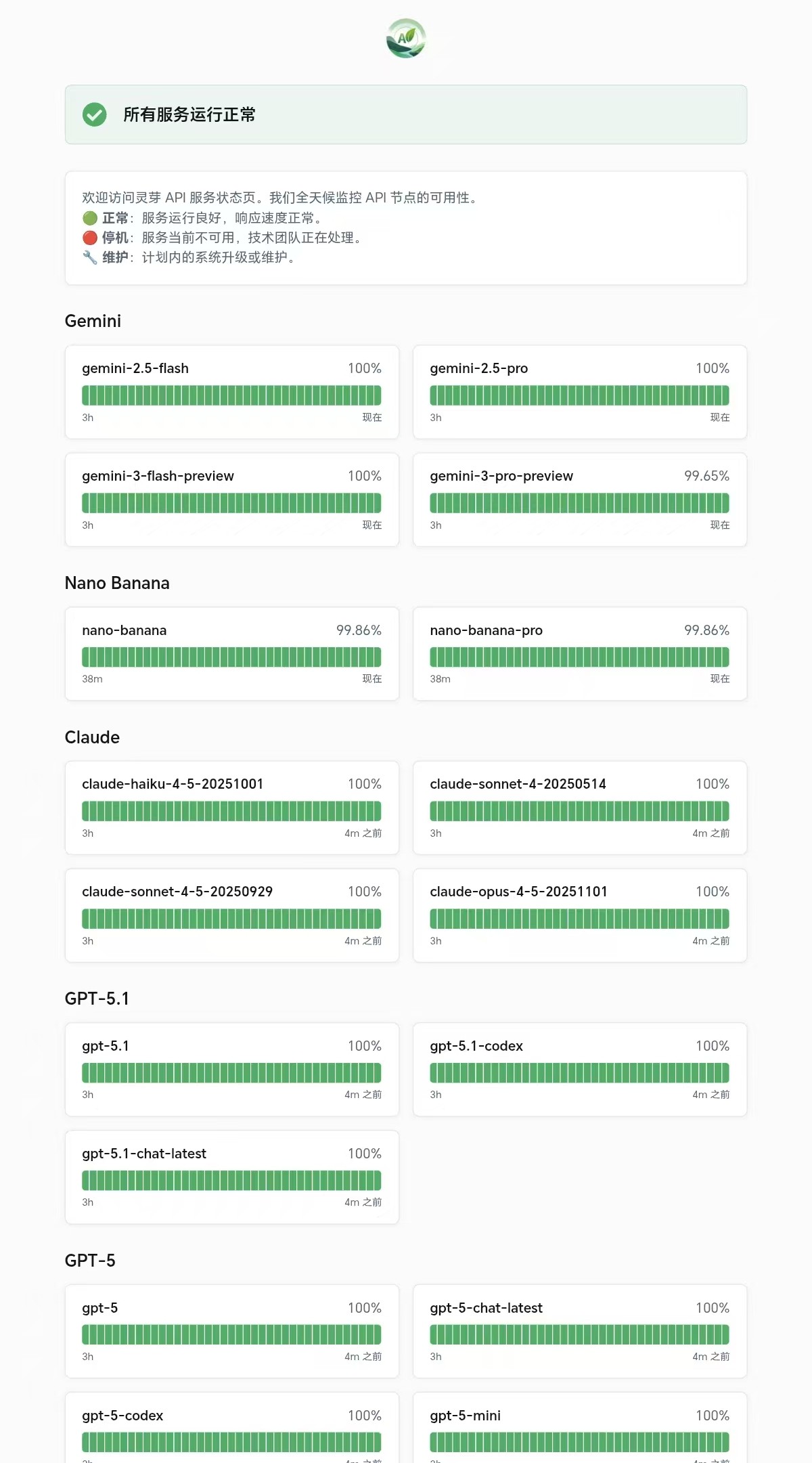Click the gpt-5-chat-latest uptime bar
This screenshot has height=1463, width=812.
click(579, 1334)
